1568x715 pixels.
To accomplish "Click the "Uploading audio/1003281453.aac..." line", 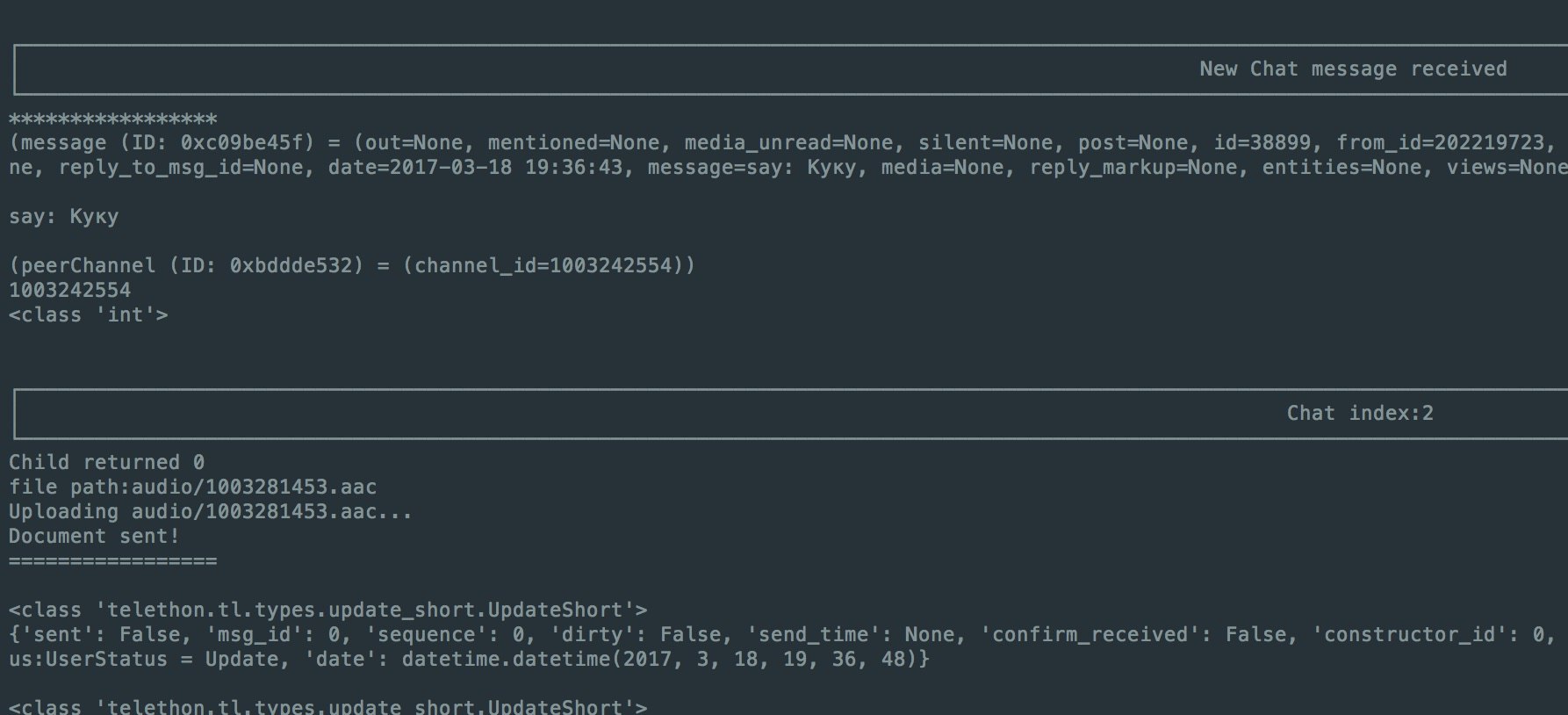I will pos(210,512).
